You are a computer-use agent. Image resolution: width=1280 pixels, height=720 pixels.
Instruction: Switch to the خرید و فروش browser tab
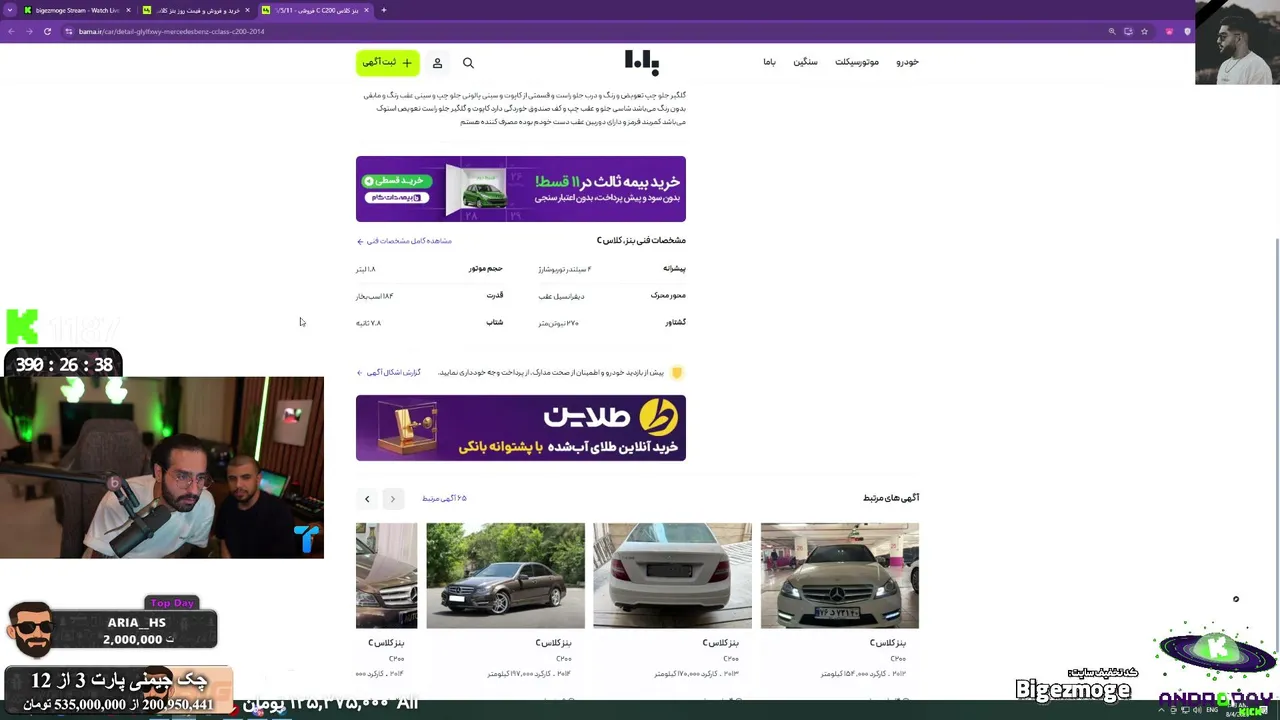[197, 10]
